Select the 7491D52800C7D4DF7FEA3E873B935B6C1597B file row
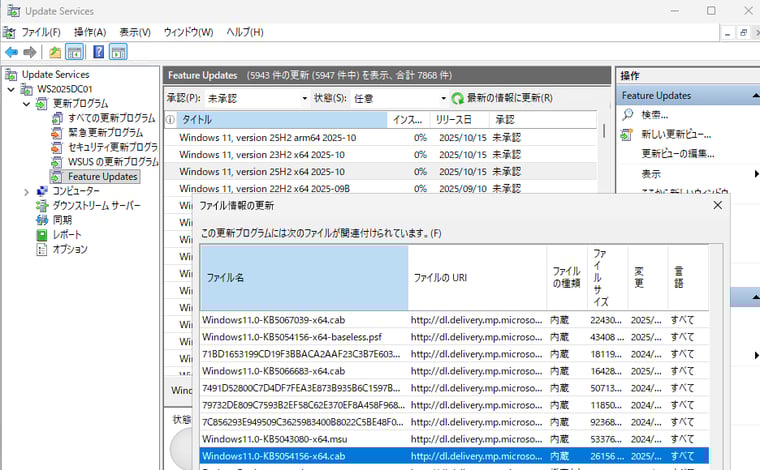Image resolution: width=760 pixels, height=470 pixels. [454, 388]
